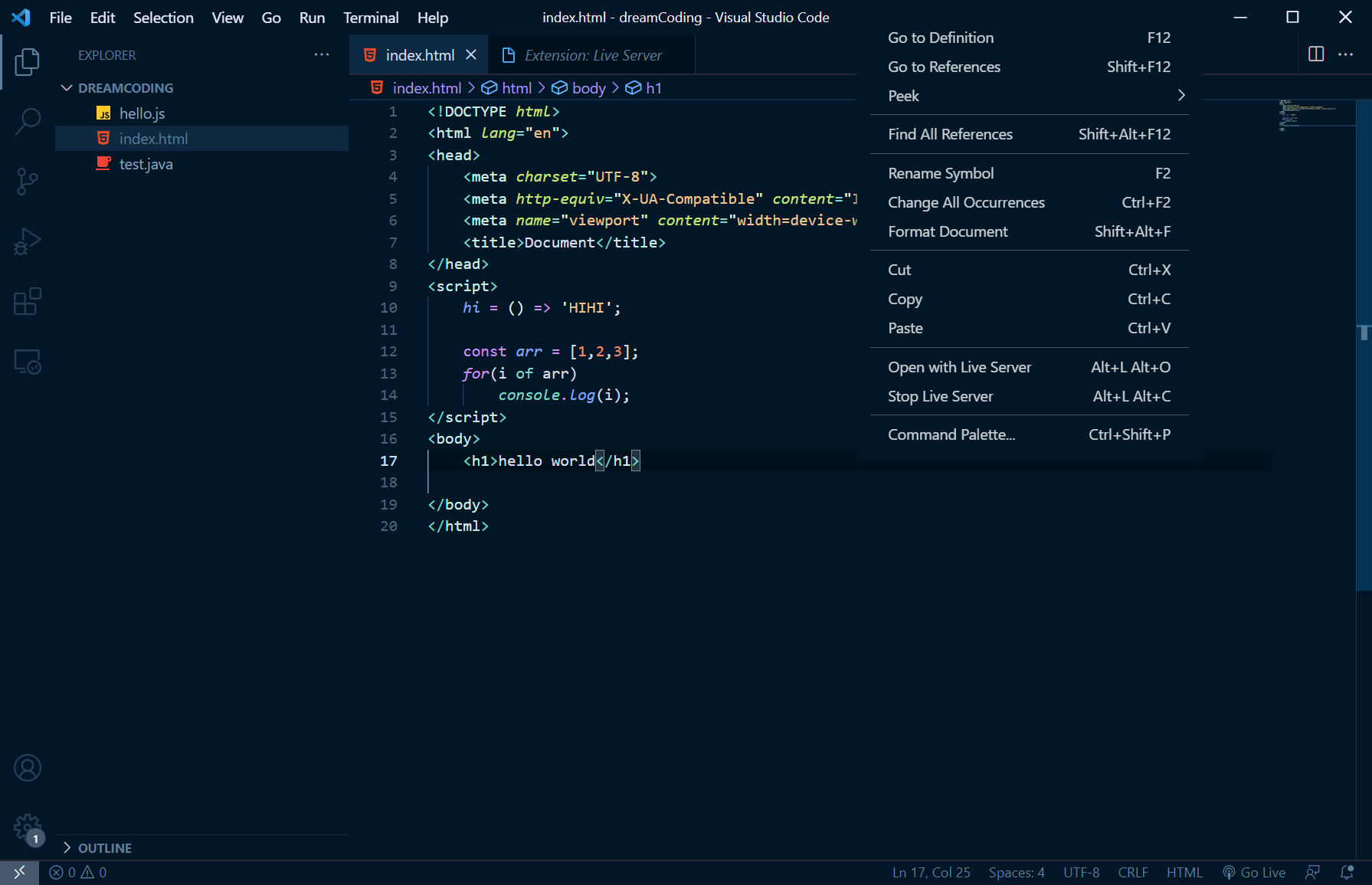Select index.html in the explorer tree
The width and height of the screenshot is (1372, 885).
201,139
